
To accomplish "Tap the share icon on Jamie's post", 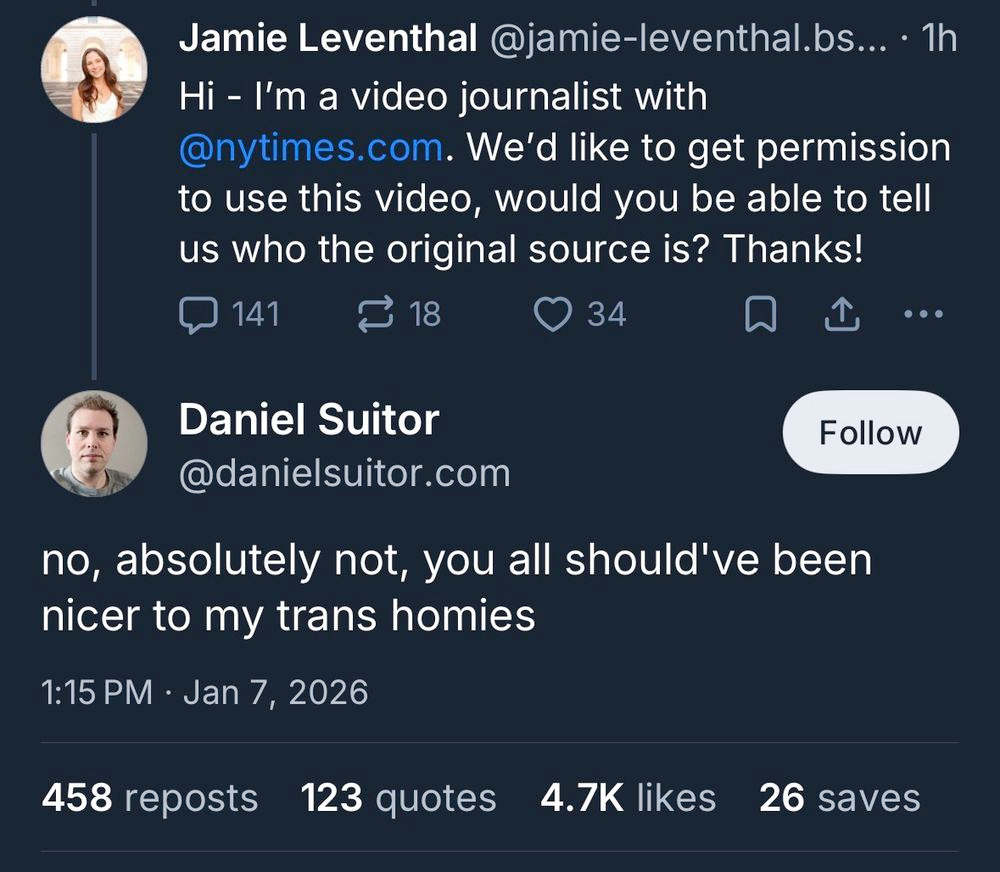I will pos(841,316).
